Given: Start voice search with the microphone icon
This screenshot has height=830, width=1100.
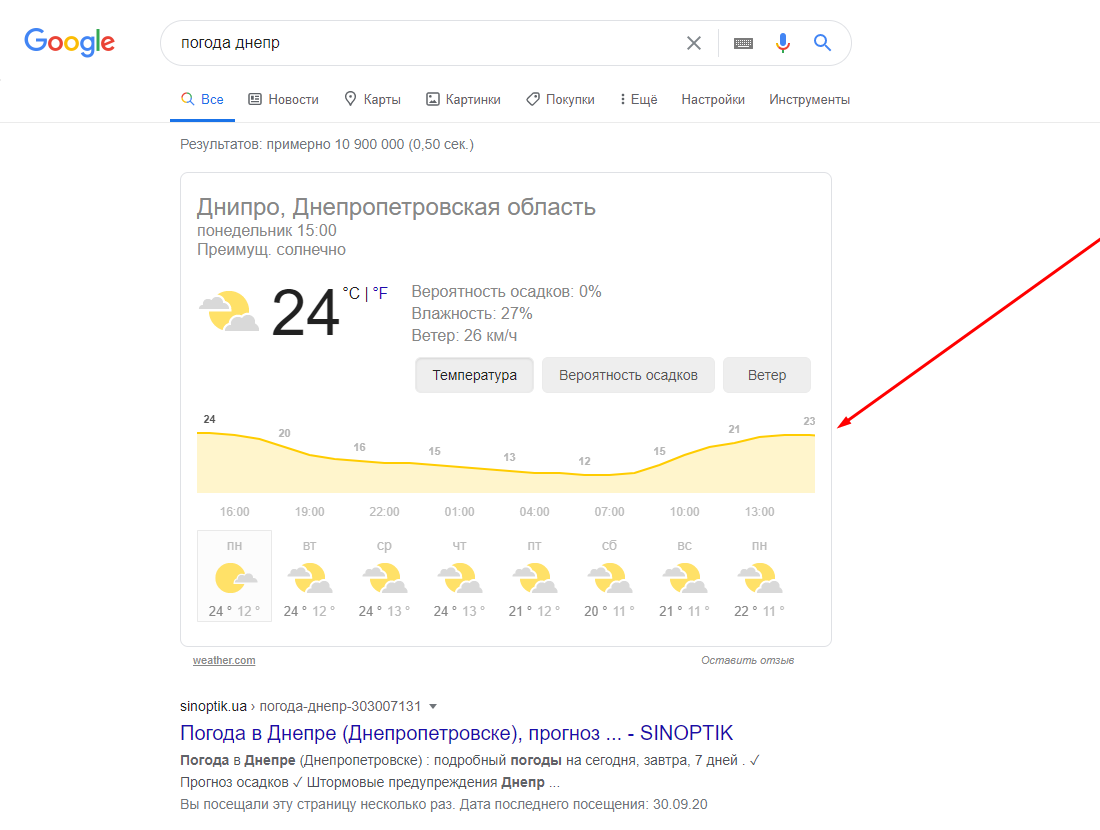Looking at the screenshot, I should point(783,43).
